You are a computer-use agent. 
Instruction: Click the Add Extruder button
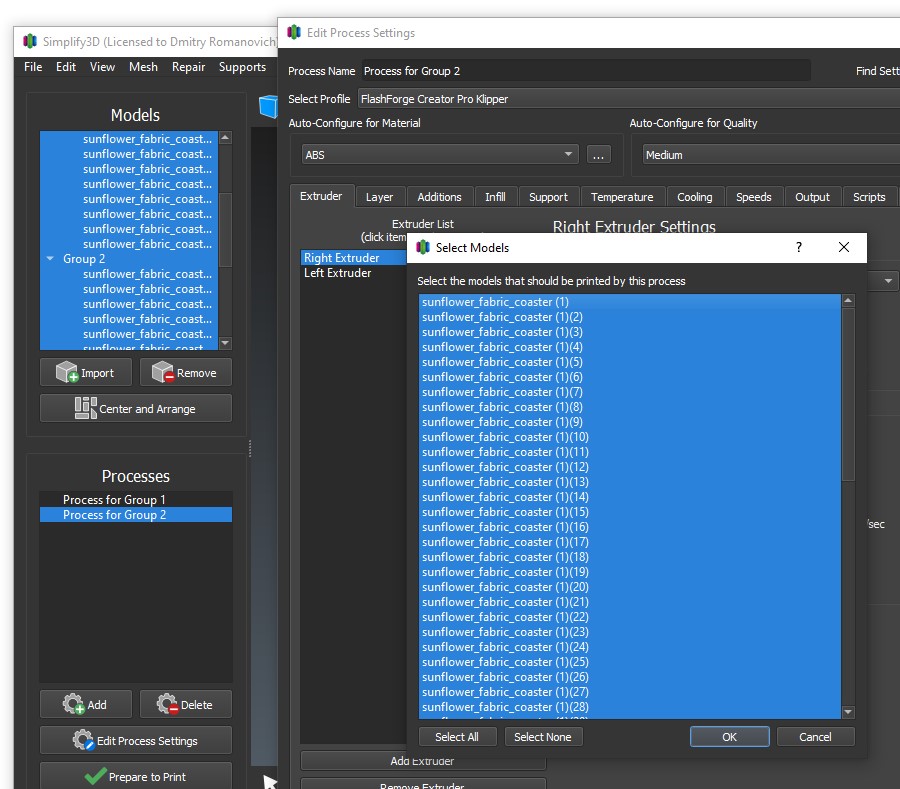click(x=423, y=761)
